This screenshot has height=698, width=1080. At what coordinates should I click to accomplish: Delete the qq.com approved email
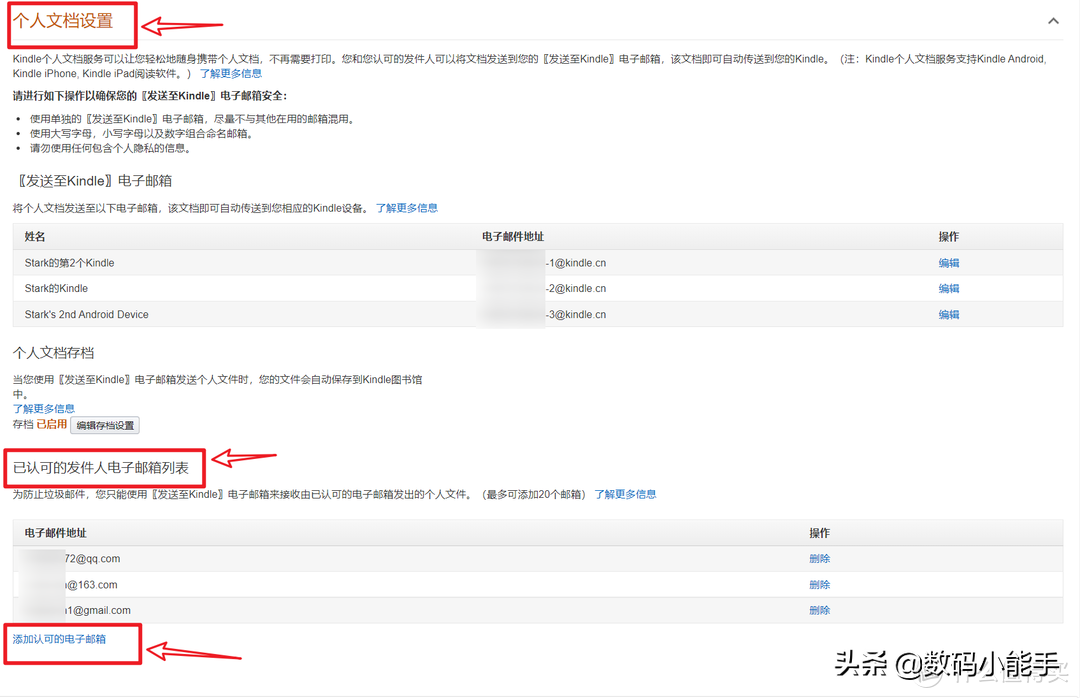(820, 559)
